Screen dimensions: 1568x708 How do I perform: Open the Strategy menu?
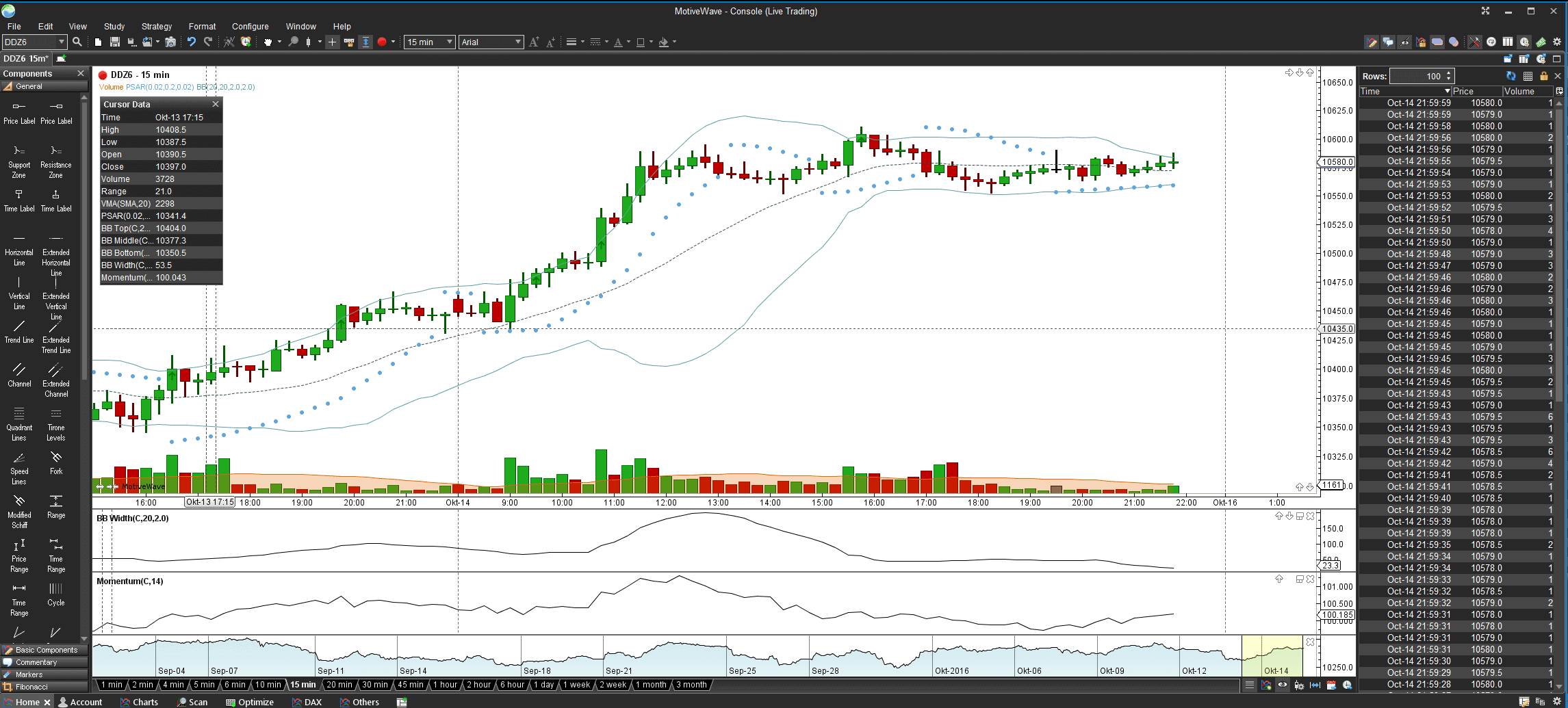pyautogui.click(x=157, y=26)
